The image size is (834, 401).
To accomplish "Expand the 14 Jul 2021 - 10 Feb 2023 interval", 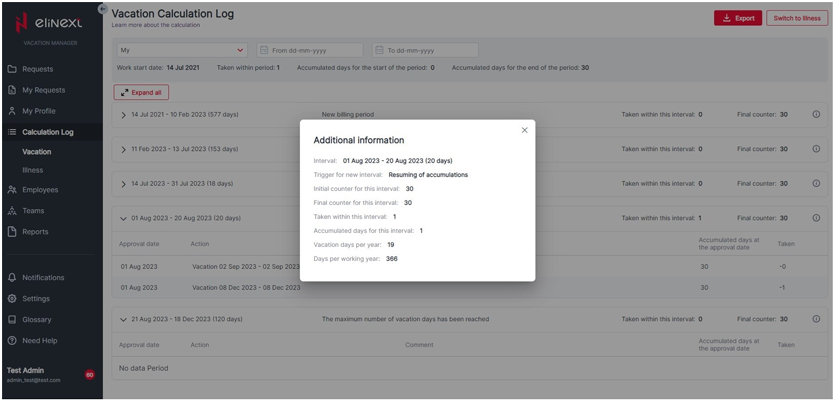I will [123, 115].
